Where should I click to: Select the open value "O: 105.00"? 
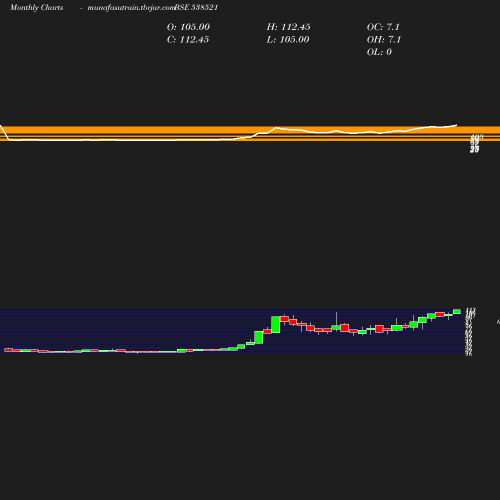188,27
